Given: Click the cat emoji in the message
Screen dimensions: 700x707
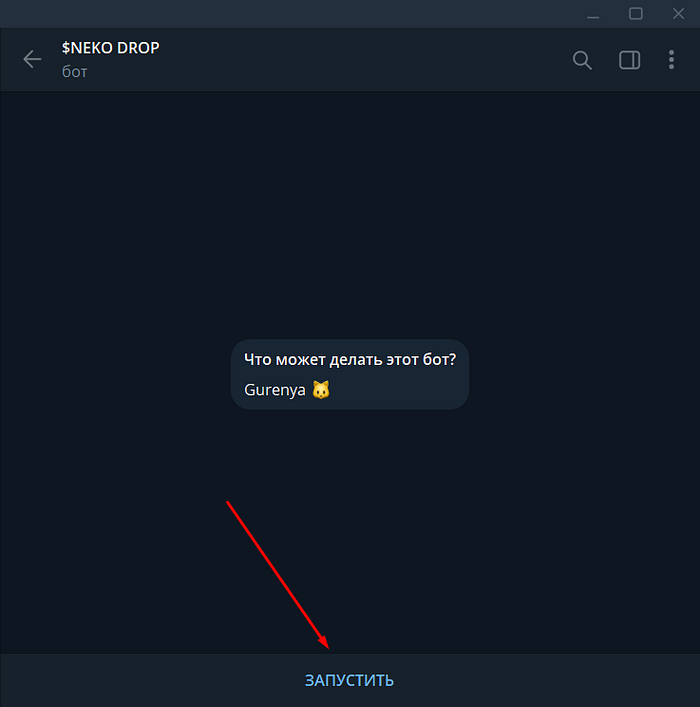Looking at the screenshot, I should pos(321,390).
